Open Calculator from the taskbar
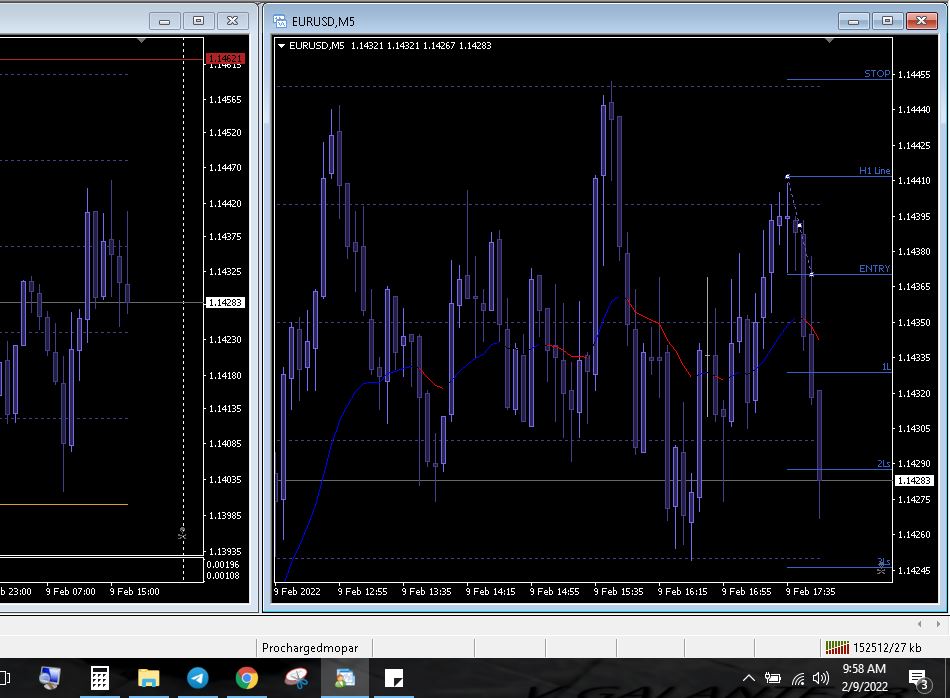The image size is (950, 698). click(x=100, y=678)
